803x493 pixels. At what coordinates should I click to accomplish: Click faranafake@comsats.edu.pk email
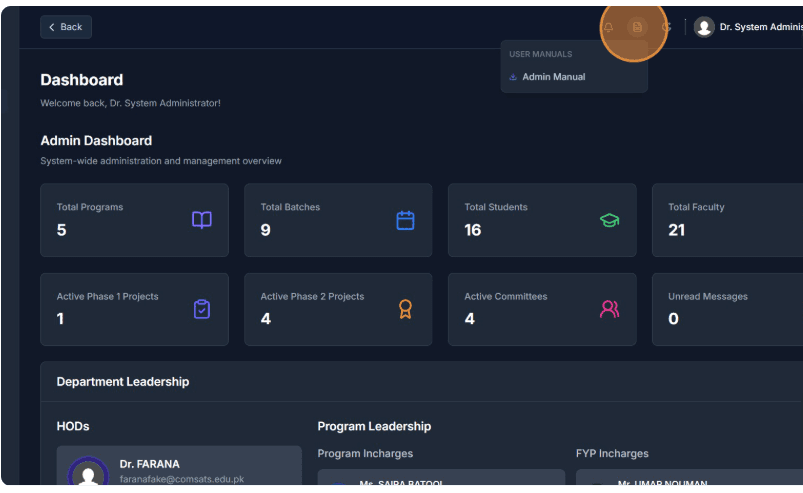[x=182, y=479]
